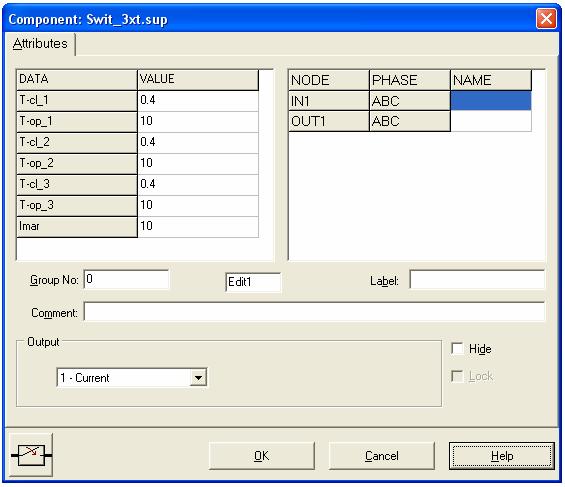The image size is (565, 487).
Task: Edit the T-cl_2 value cell
Action: tap(198, 143)
